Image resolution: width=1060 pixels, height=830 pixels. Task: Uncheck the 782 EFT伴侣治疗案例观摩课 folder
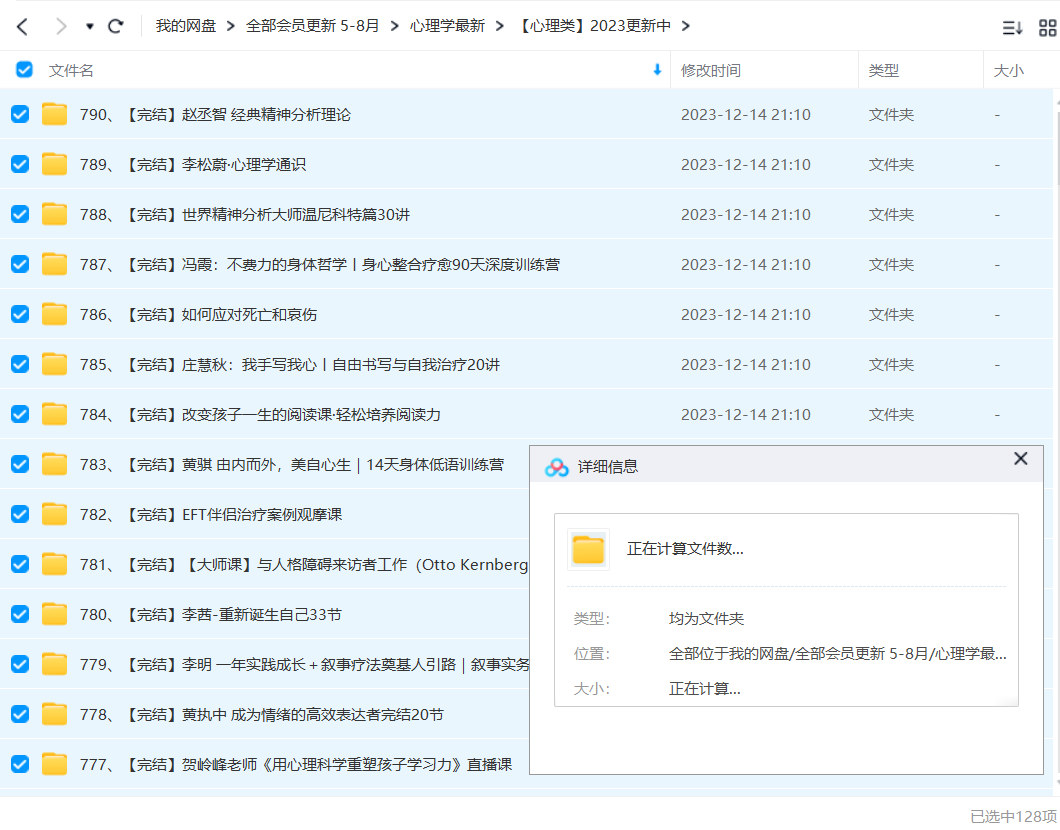[x=20, y=514]
